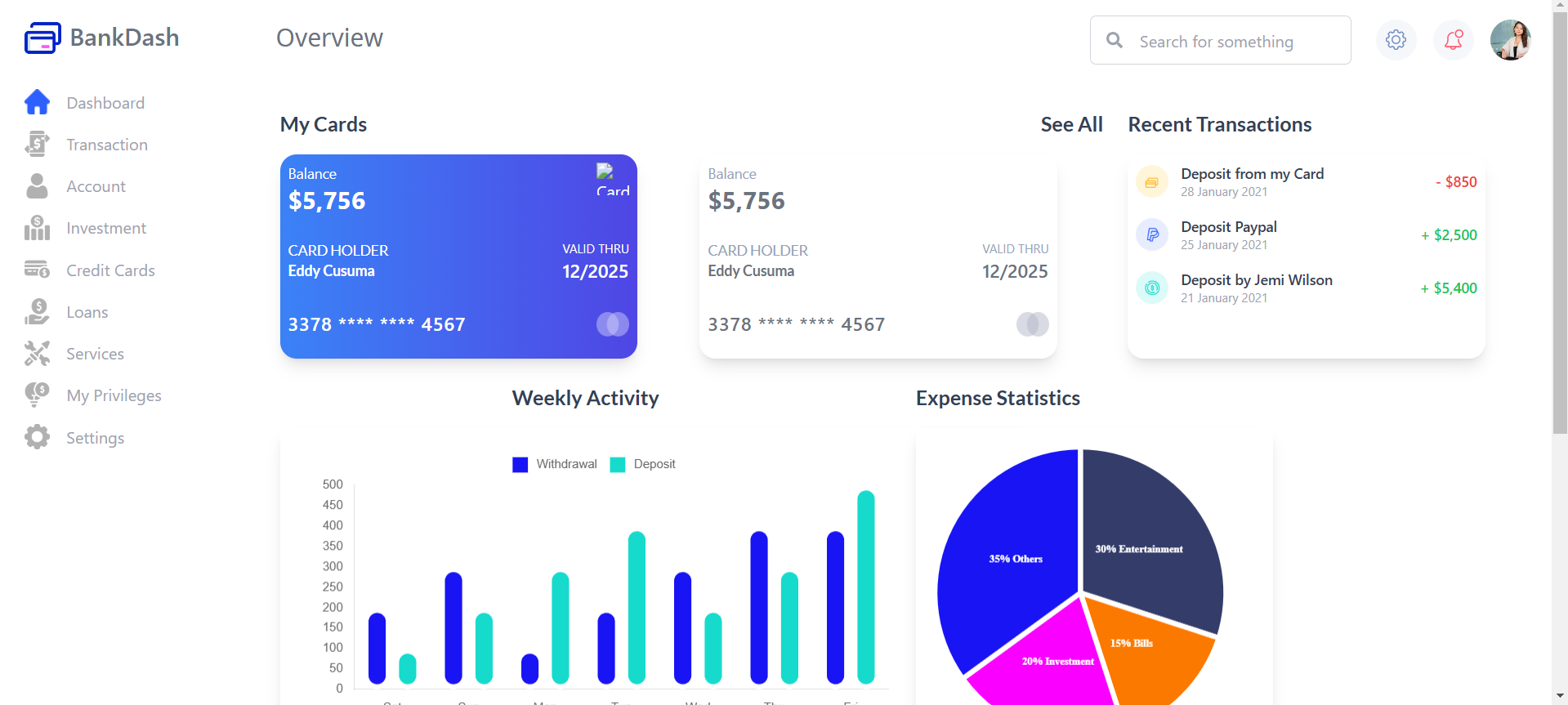
Task: Click the yellow card icon beside Deposit from my Card
Action: [1151, 182]
